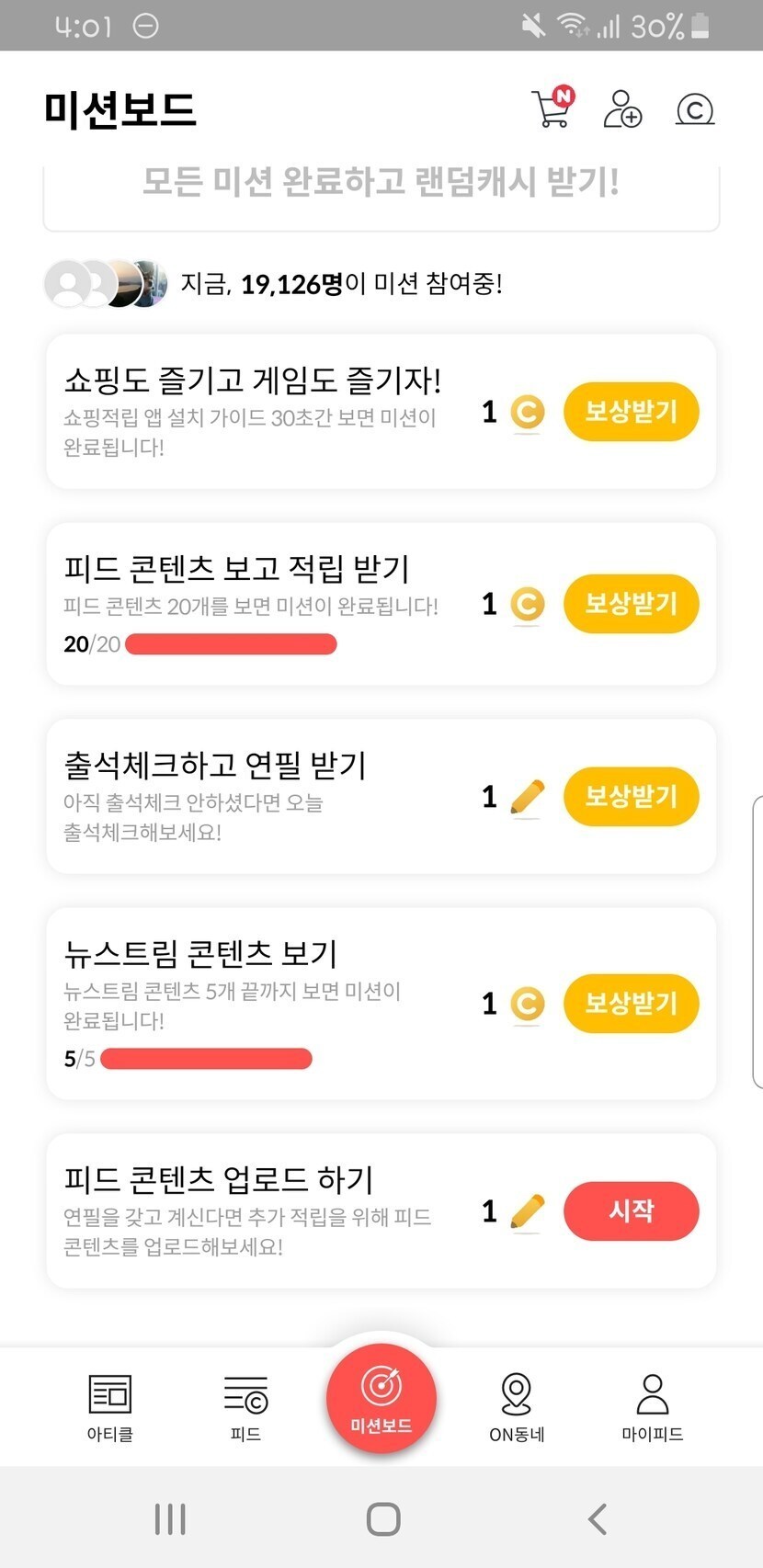763x1568 pixels.
Task: Select the center 미션보드 tab button
Action: click(x=381, y=1399)
